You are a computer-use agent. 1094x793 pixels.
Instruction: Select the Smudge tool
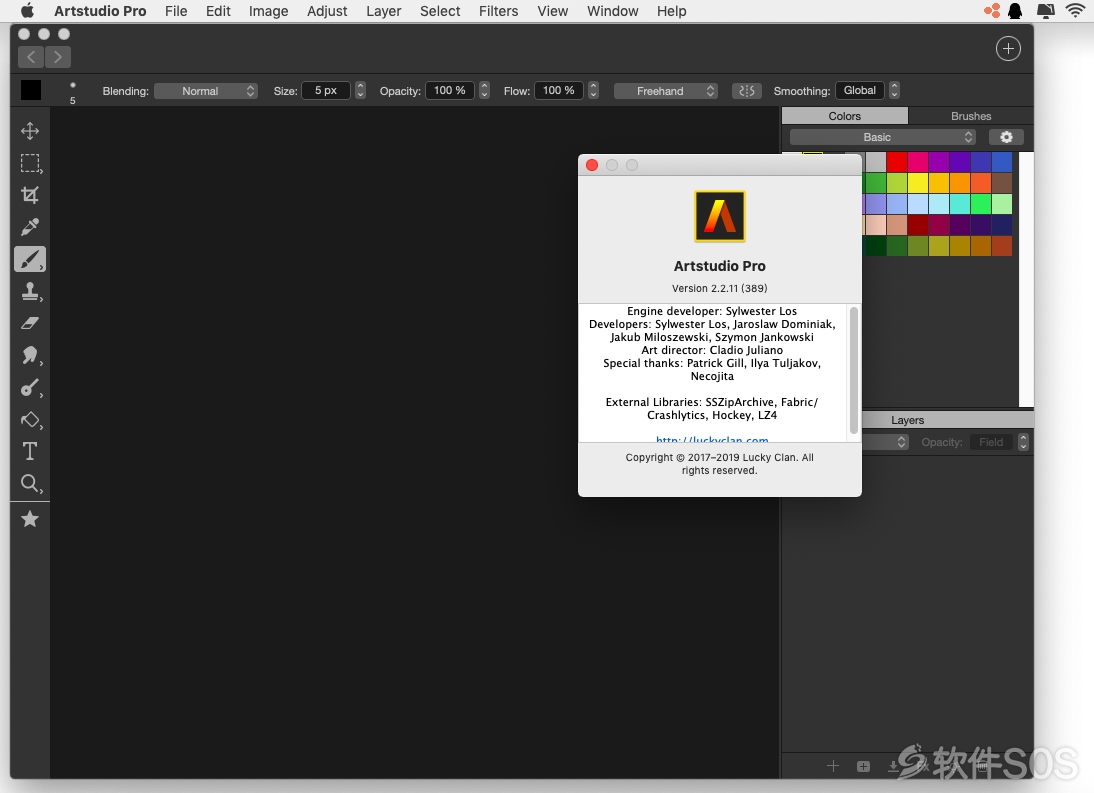click(x=30, y=356)
